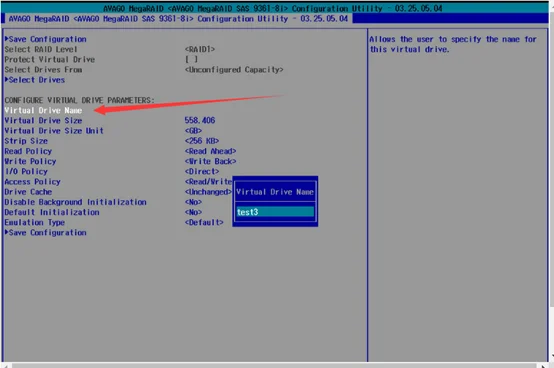Select the Select RAID Level label

click(x=41, y=49)
